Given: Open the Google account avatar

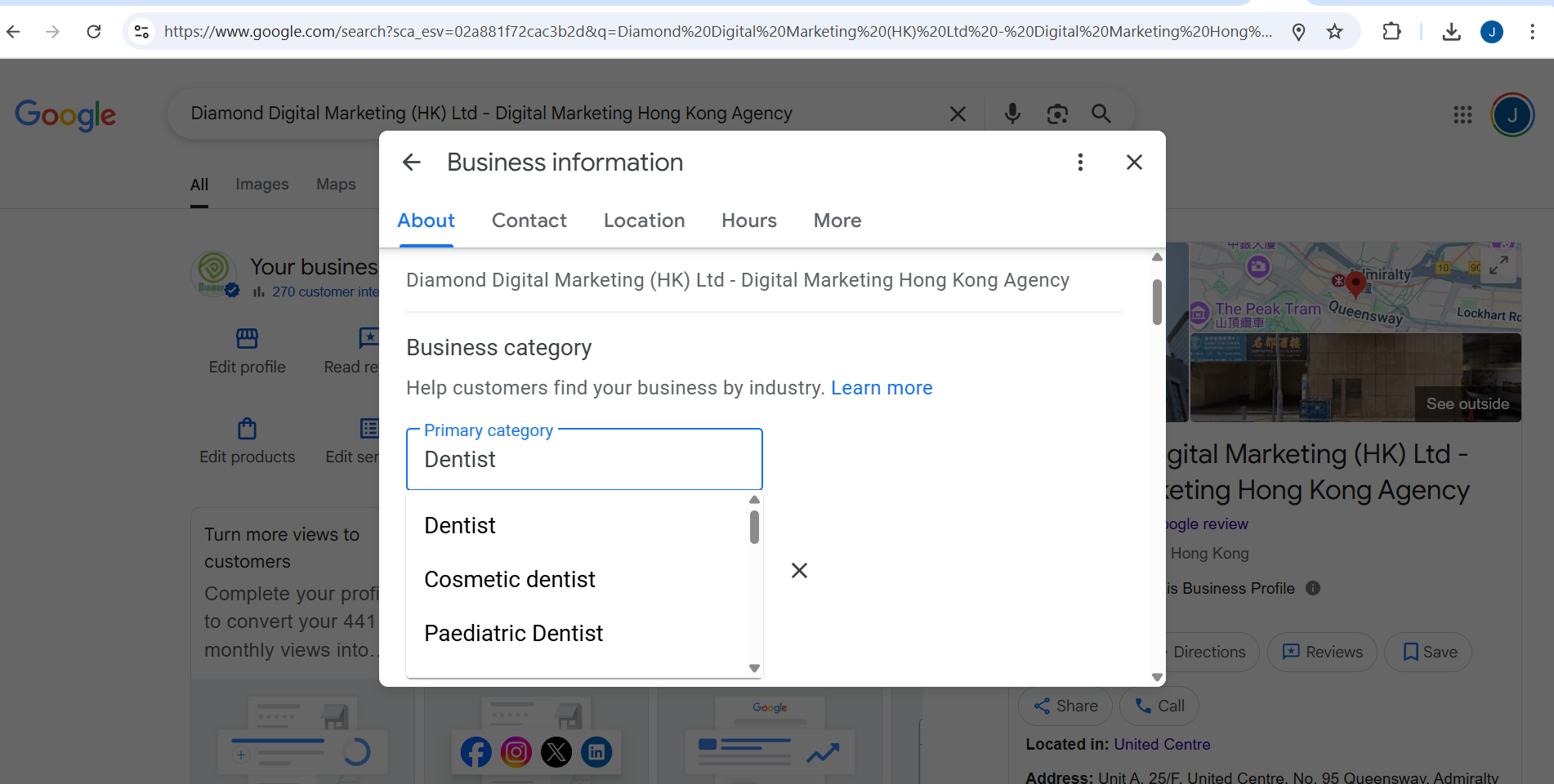Looking at the screenshot, I should point(1512,115).
